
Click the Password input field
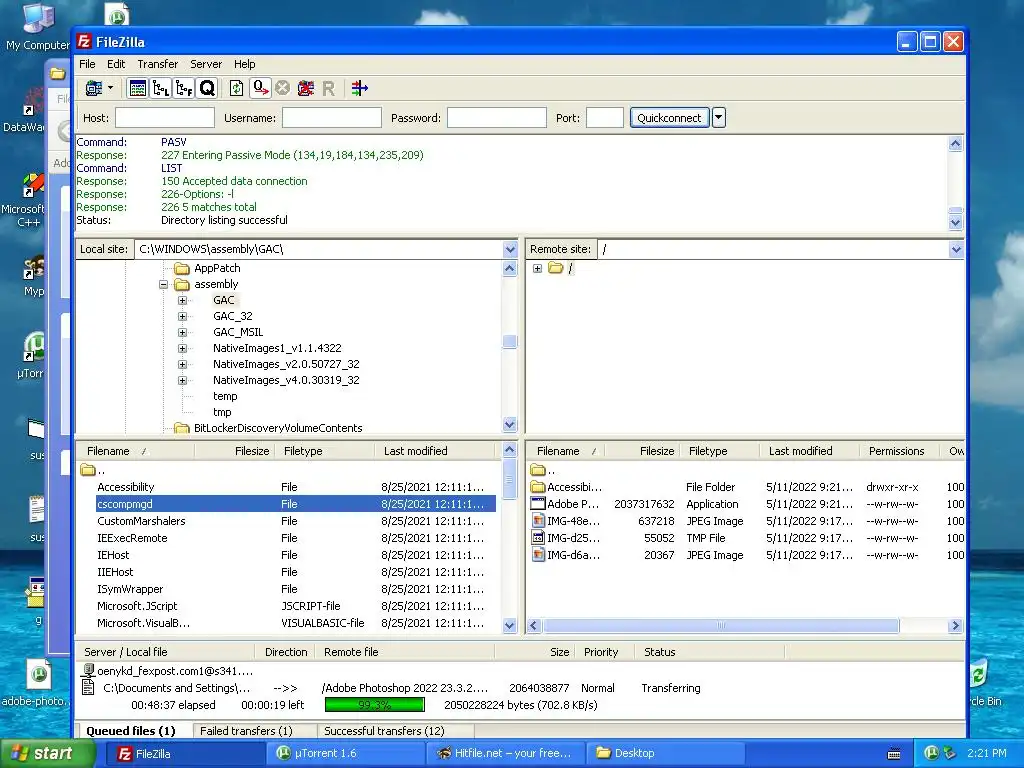click(x=496, y=118)
